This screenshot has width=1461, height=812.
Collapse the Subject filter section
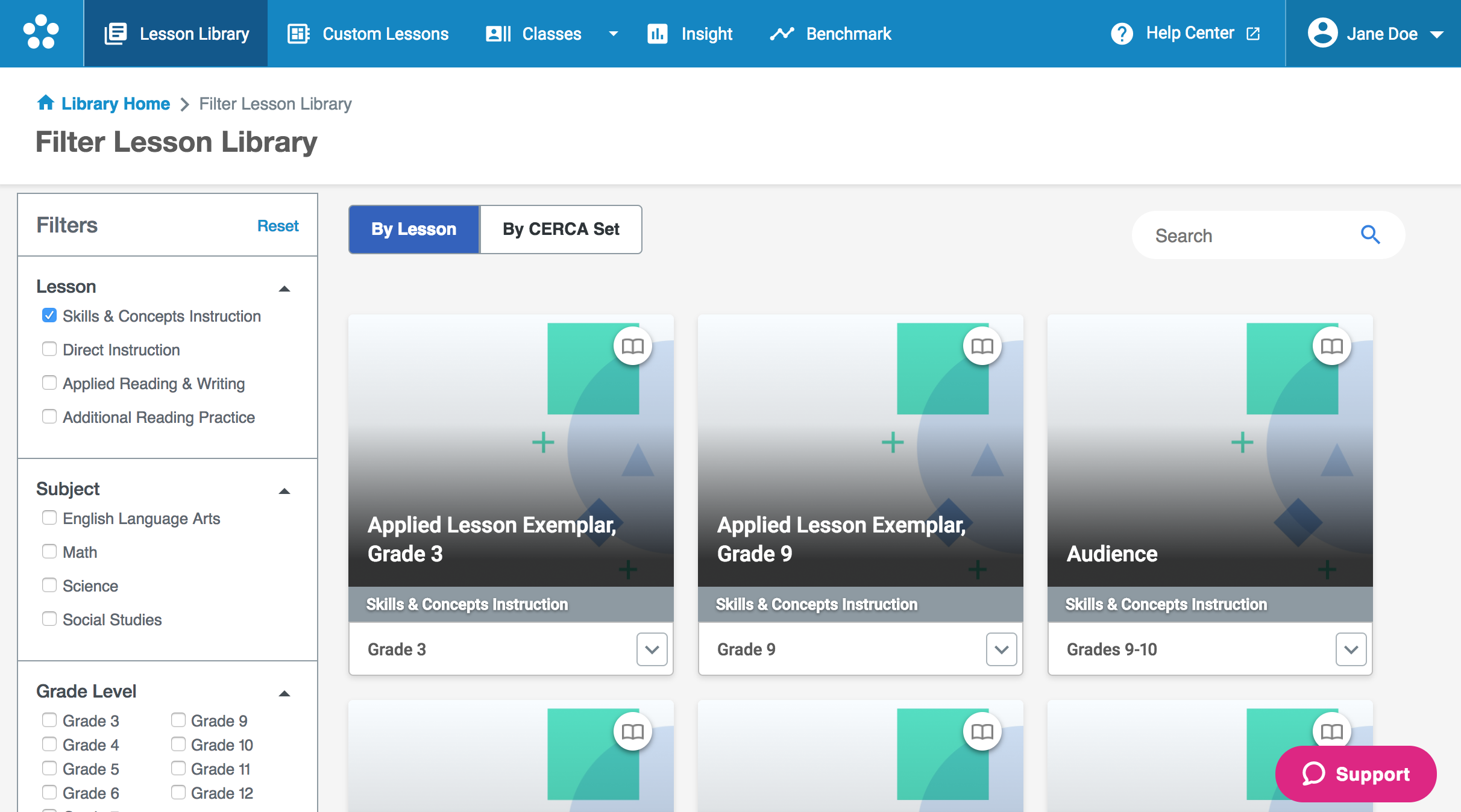[284, 491]
